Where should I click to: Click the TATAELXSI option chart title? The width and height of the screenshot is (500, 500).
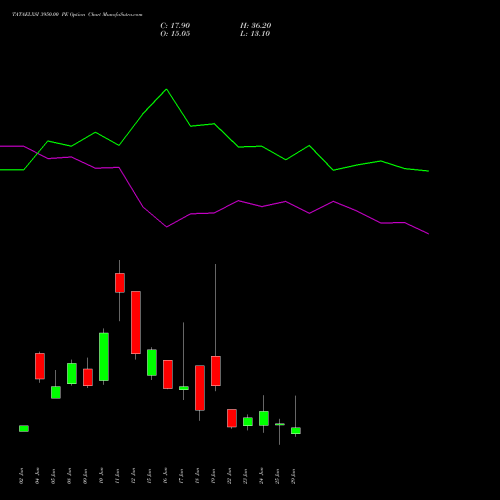click(x=77, y=15)
